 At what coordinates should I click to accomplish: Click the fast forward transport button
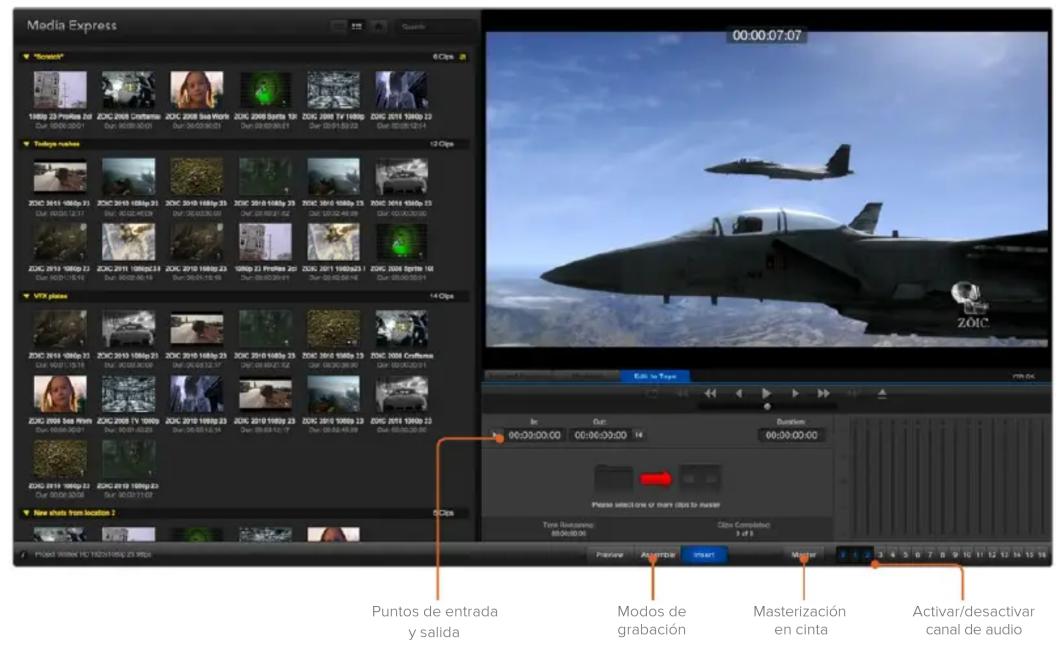pos(824,394)
